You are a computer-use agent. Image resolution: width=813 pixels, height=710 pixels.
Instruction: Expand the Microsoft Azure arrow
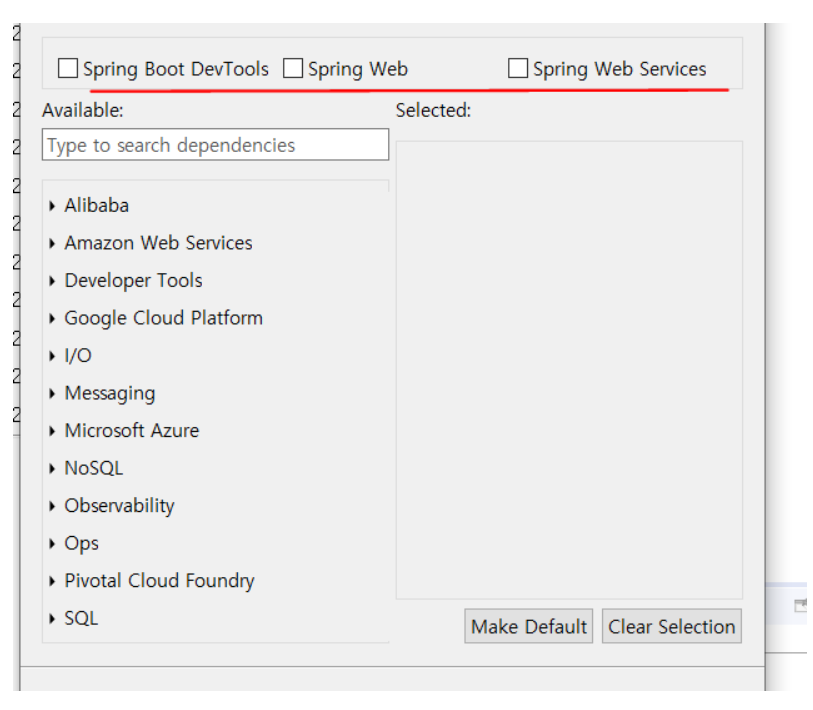[x=52, y=431]
